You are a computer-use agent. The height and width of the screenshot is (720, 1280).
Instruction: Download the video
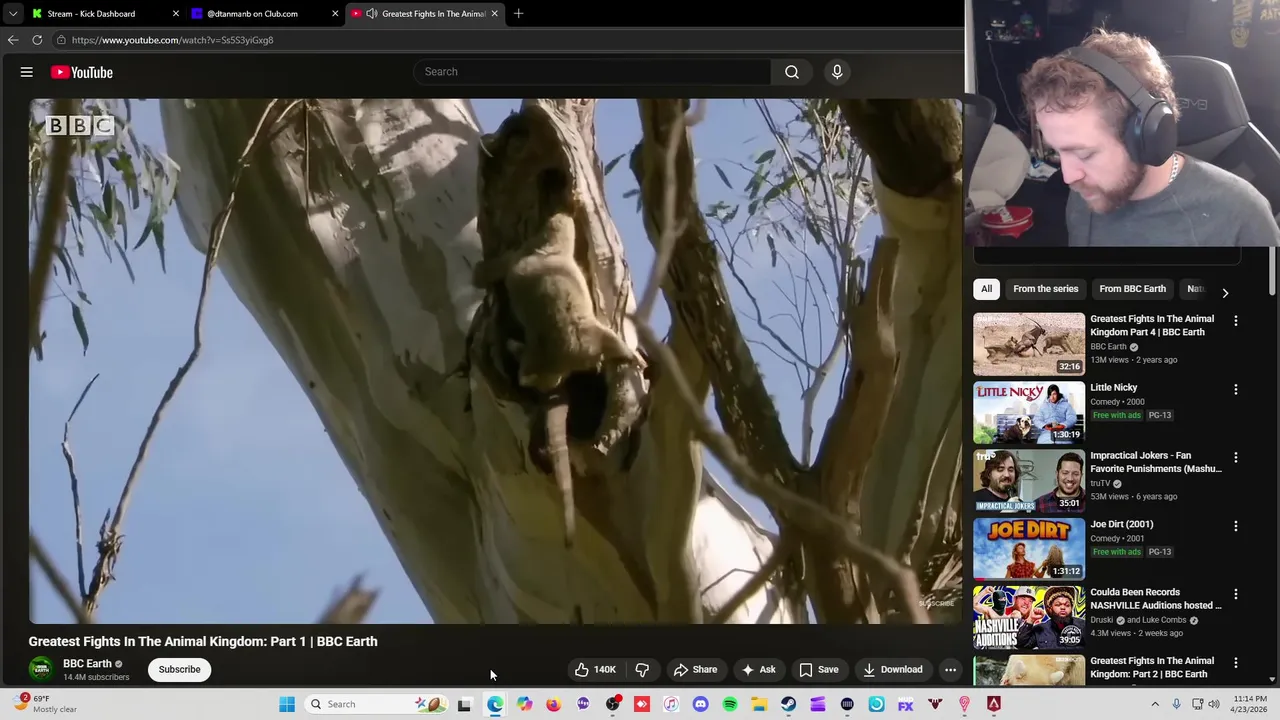(x=893, y=670)
